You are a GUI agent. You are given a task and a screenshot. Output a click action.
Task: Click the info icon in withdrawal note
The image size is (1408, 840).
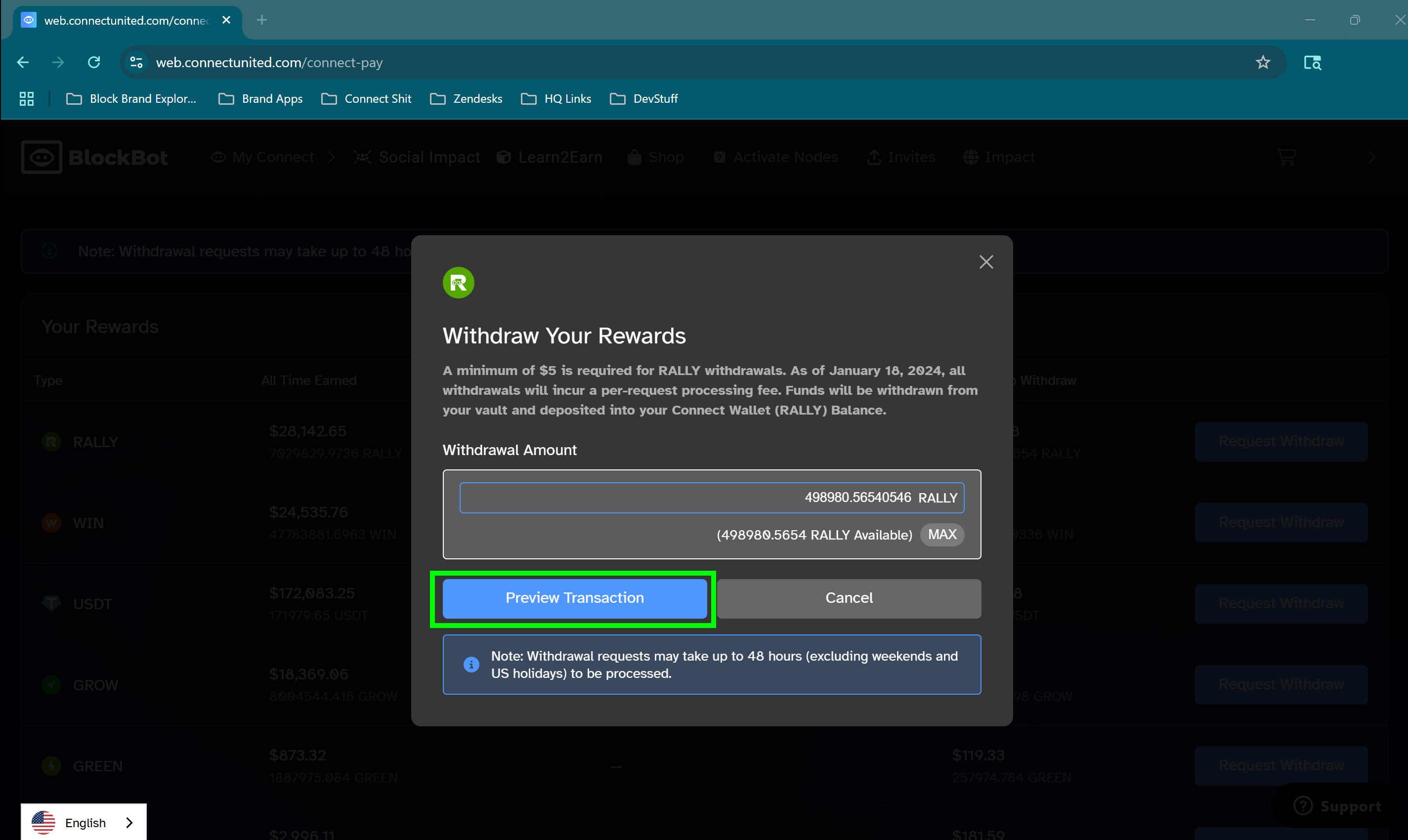tap(471, 665)
